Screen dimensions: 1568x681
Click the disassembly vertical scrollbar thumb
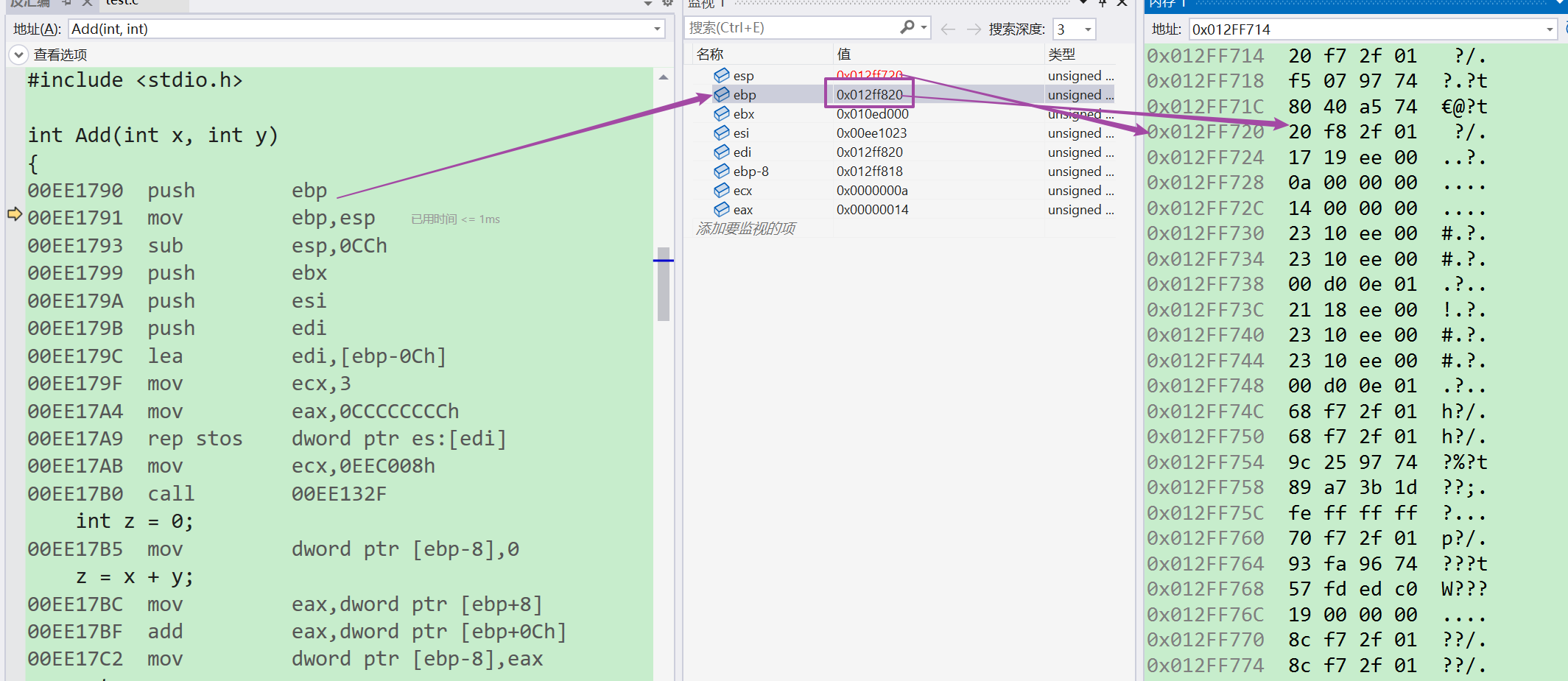[x=664, y=284]
